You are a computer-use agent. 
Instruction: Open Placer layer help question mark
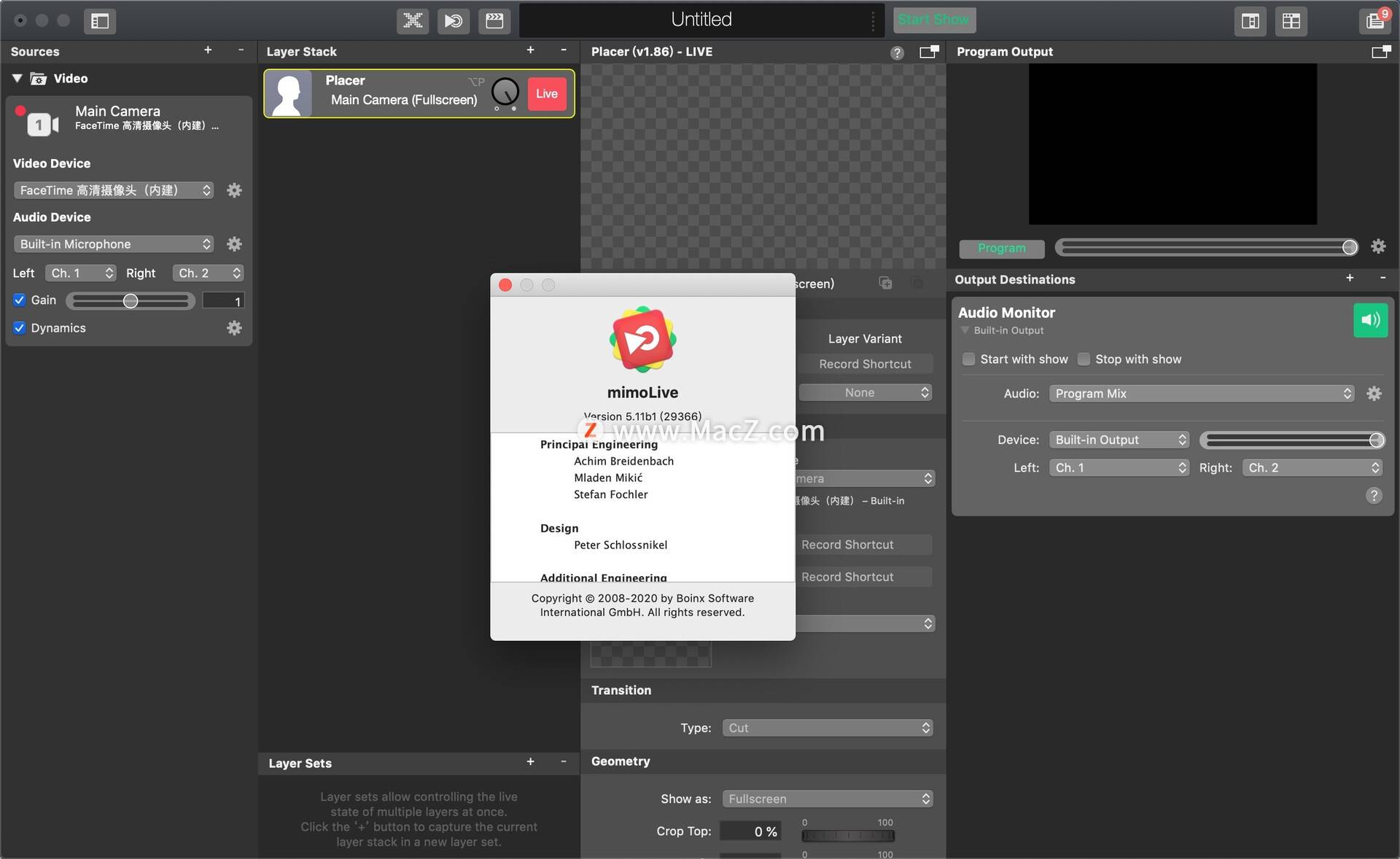[x=897, y=53]
